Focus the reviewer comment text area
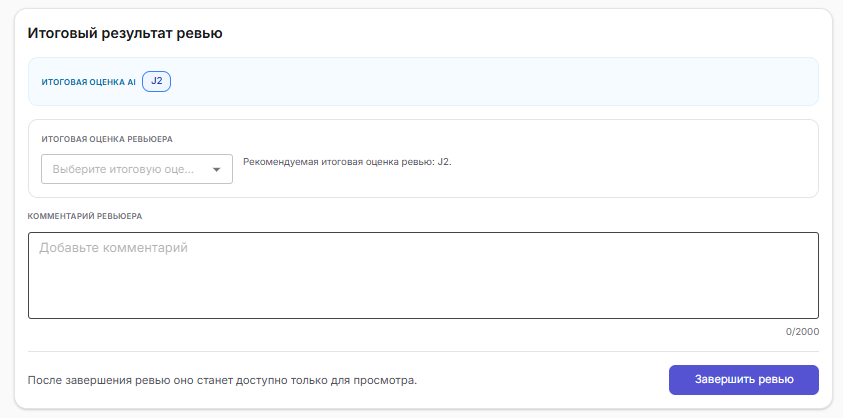The image size is (843, 418). (x=423, y=275)
